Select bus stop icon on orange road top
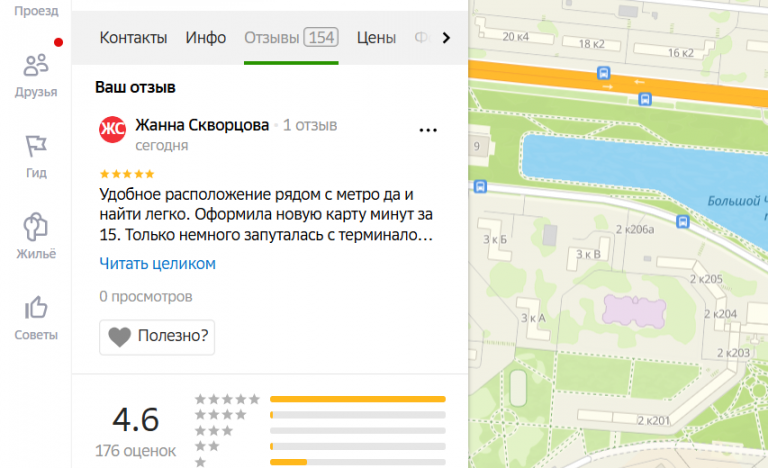The width and height of the screenshot is (768, 468). pos(603,73)
